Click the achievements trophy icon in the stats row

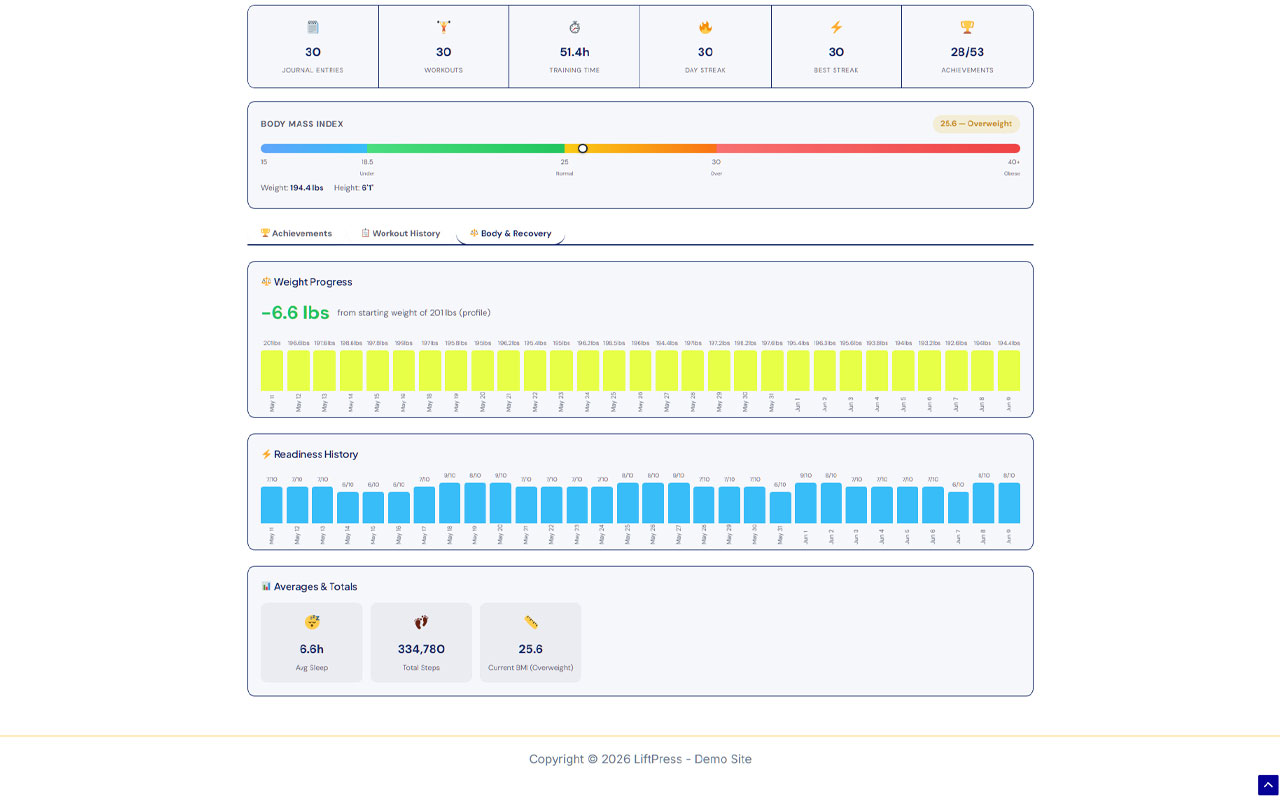click(x=967, y=27)
